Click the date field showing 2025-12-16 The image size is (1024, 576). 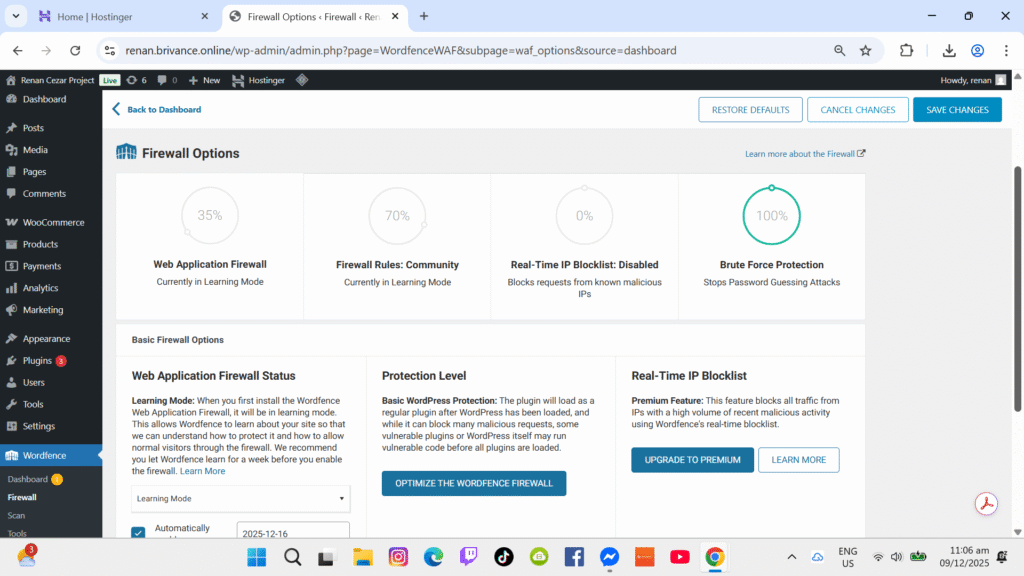point(292,532)
